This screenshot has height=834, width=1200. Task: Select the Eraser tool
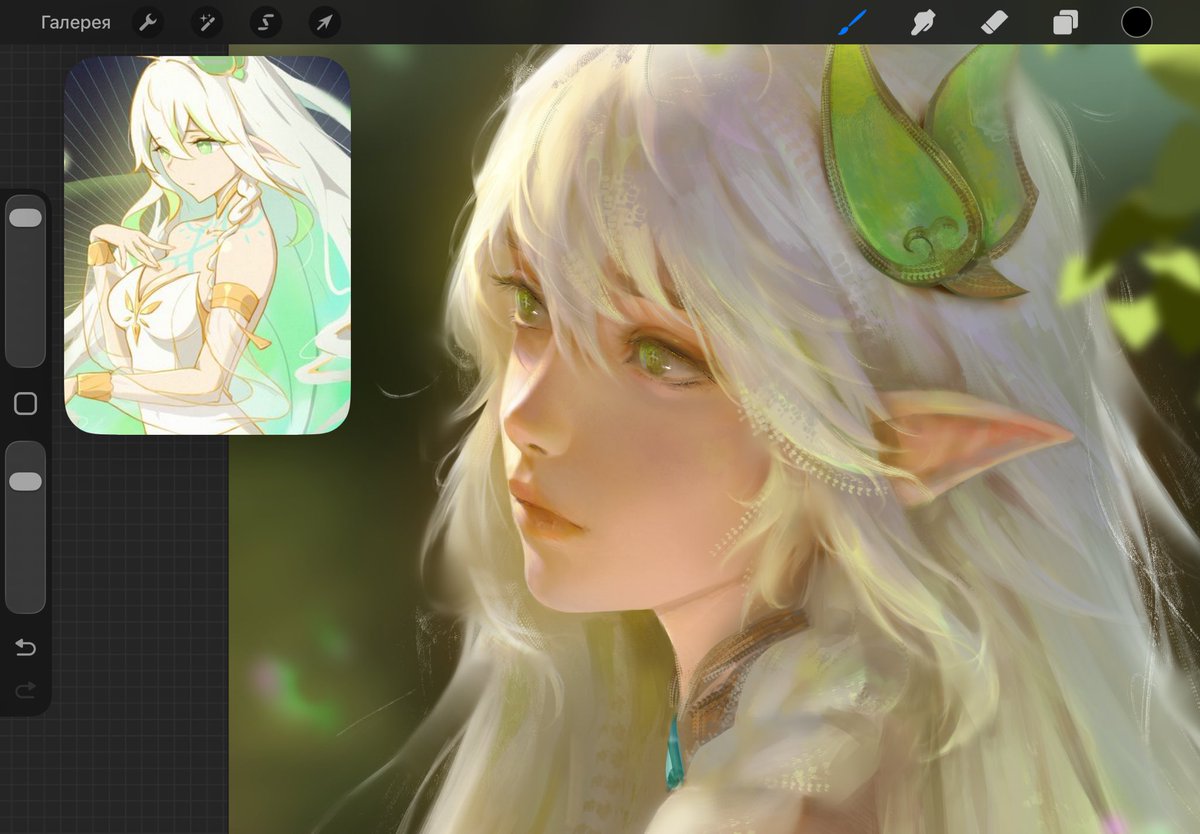pyautogui.click(x=994, y=22)
